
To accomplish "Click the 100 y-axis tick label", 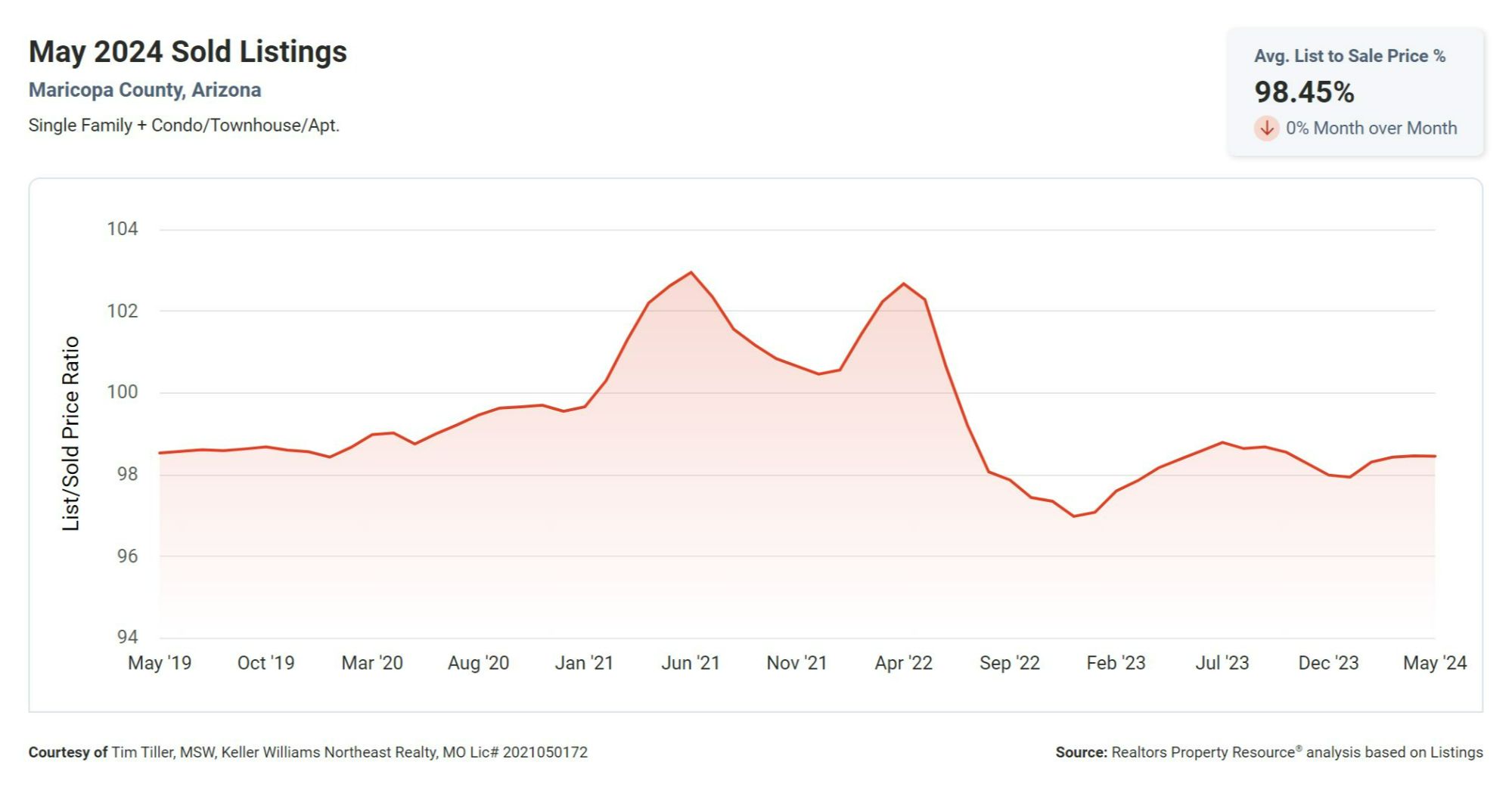I will point(123,392).
